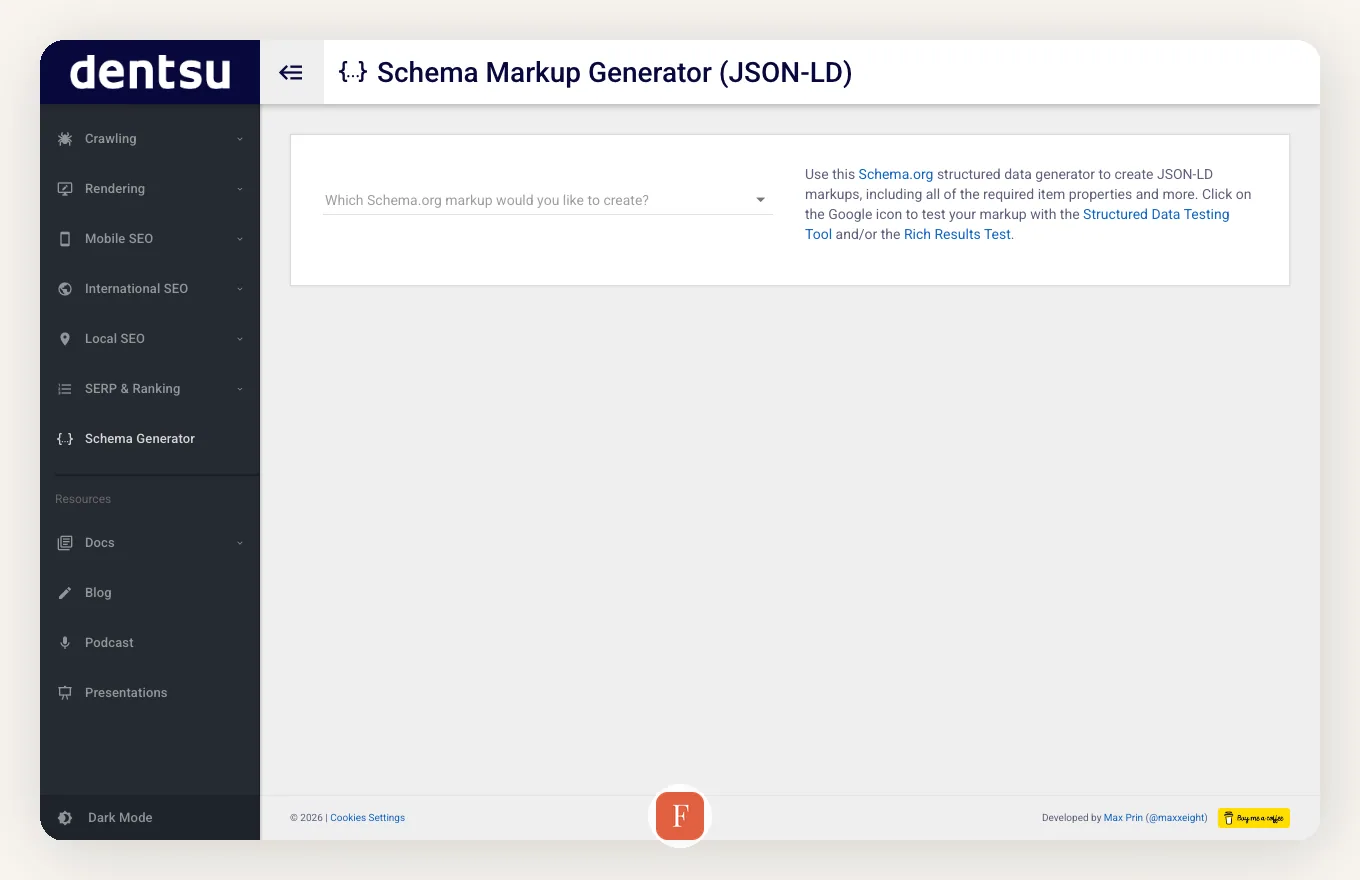Click the Local SEO map pin icon
This screenshot has height=880, width=1360.
point(65,339)
